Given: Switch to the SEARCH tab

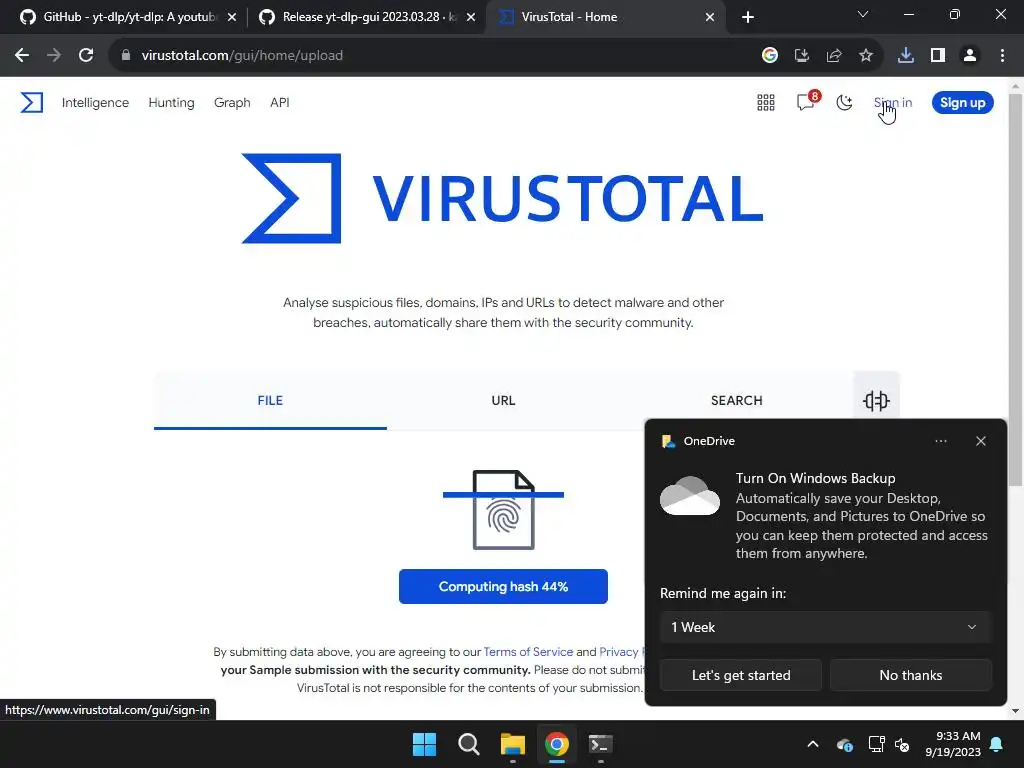Looking at the screenshot, I should 737,400.
